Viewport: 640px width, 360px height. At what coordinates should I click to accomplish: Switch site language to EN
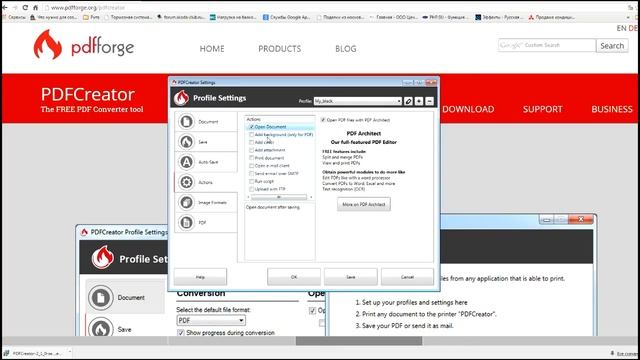(621, 28)
